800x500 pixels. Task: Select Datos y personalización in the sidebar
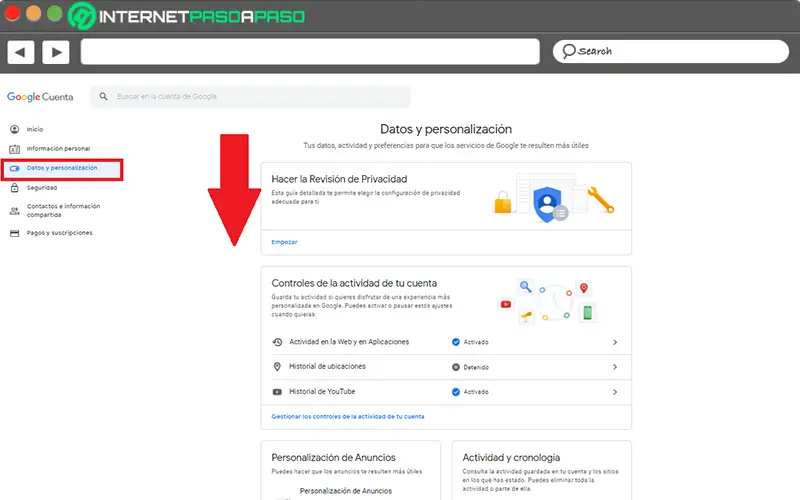(x=62, y=169)
